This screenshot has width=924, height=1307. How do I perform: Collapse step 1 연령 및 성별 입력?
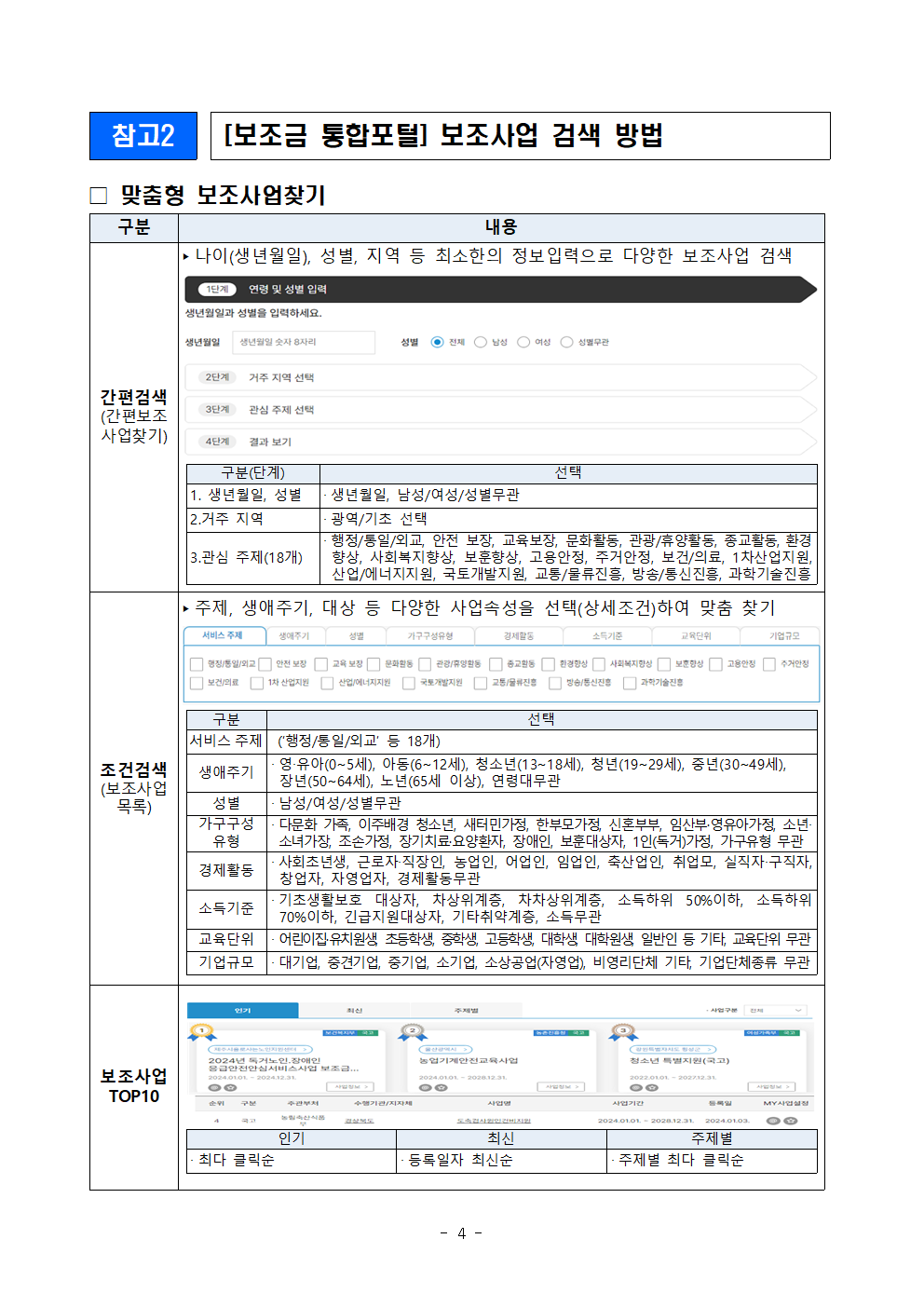(501, 290)
